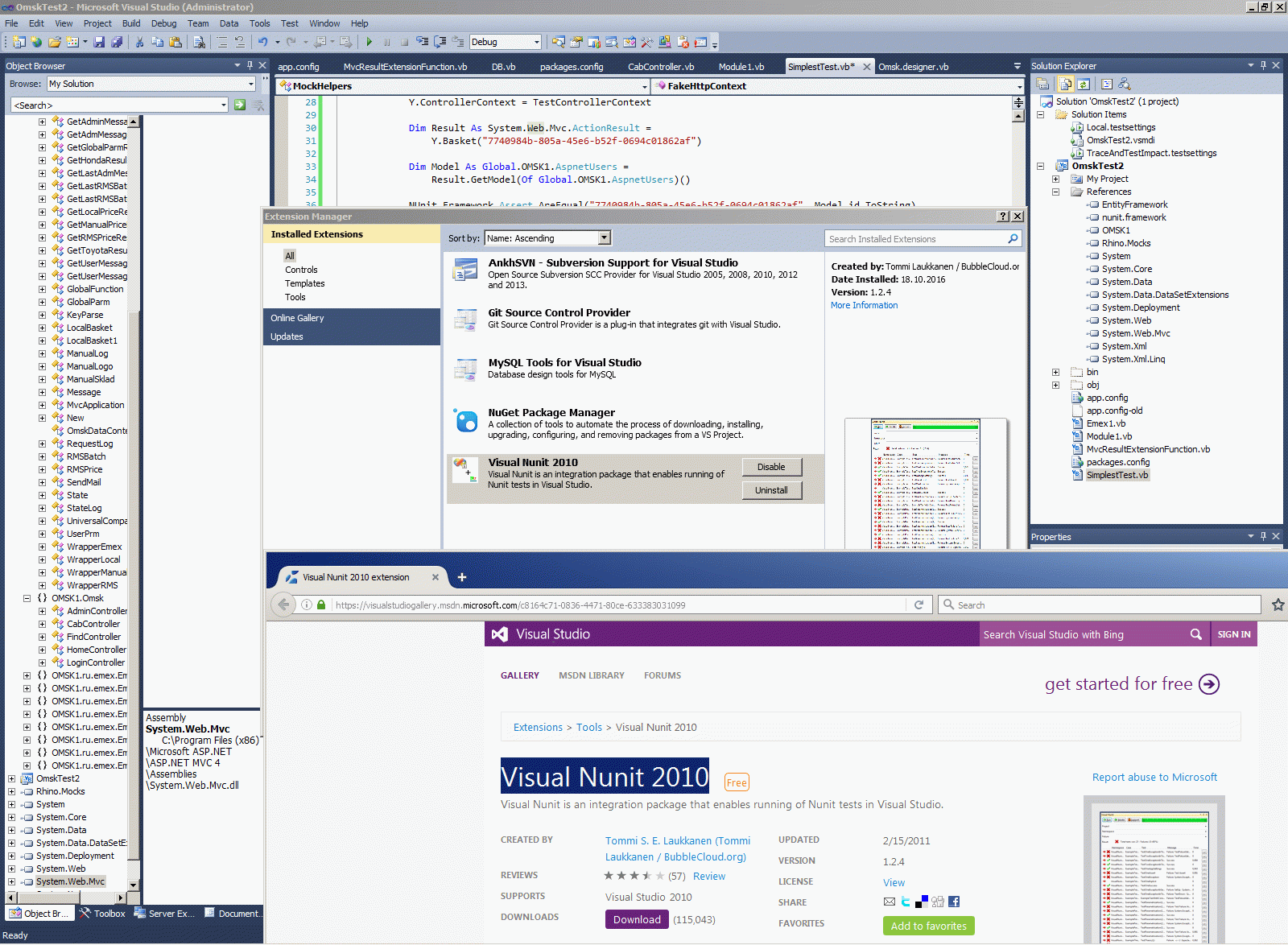
Task: Open the Debug menu in the menu bar
Action: (163, 23)
